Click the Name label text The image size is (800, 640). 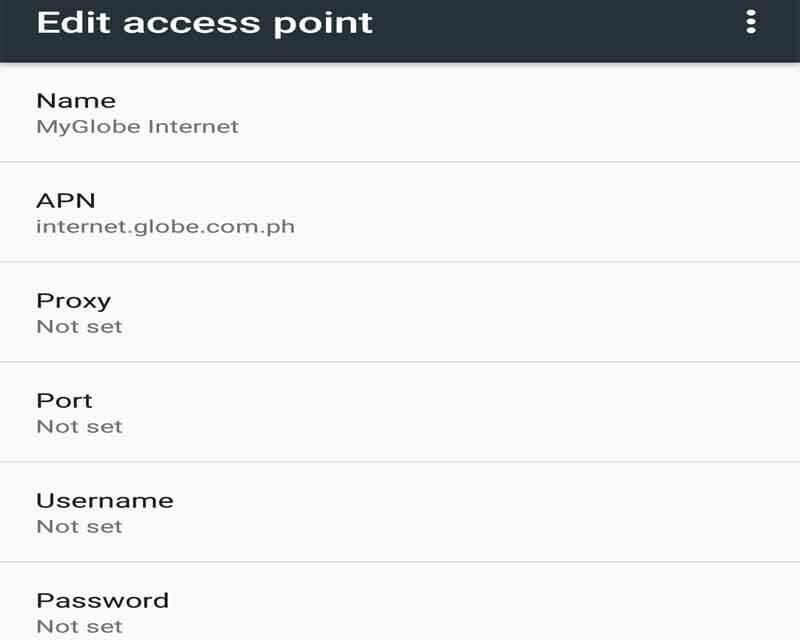point(76,101)
